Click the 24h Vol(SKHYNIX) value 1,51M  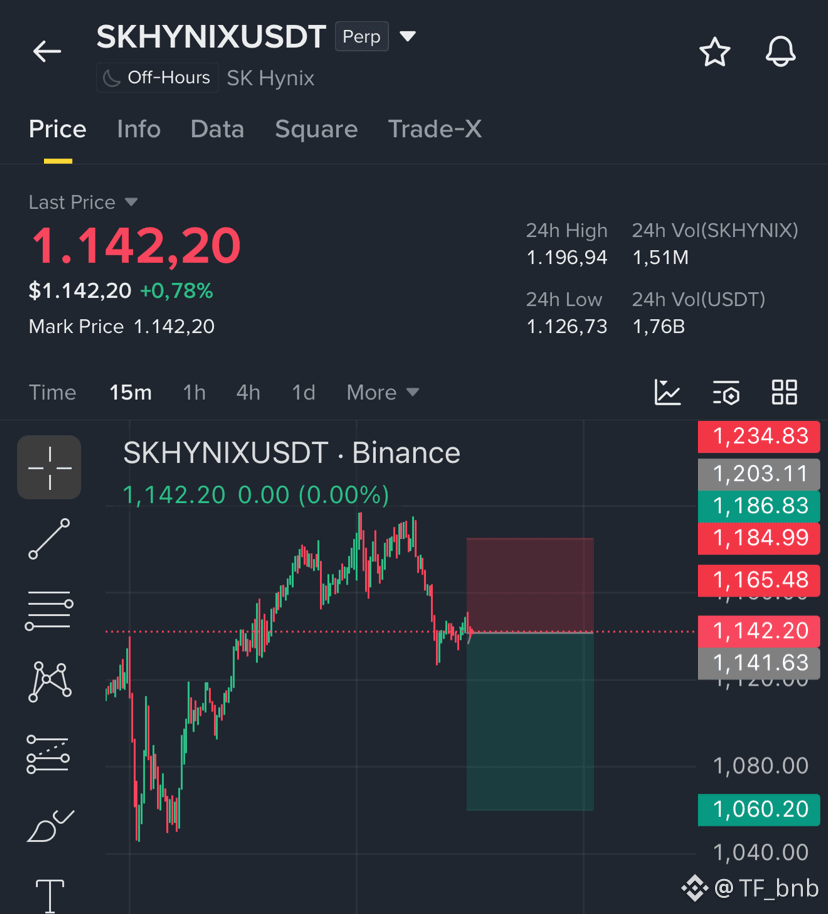coord(660,258)
